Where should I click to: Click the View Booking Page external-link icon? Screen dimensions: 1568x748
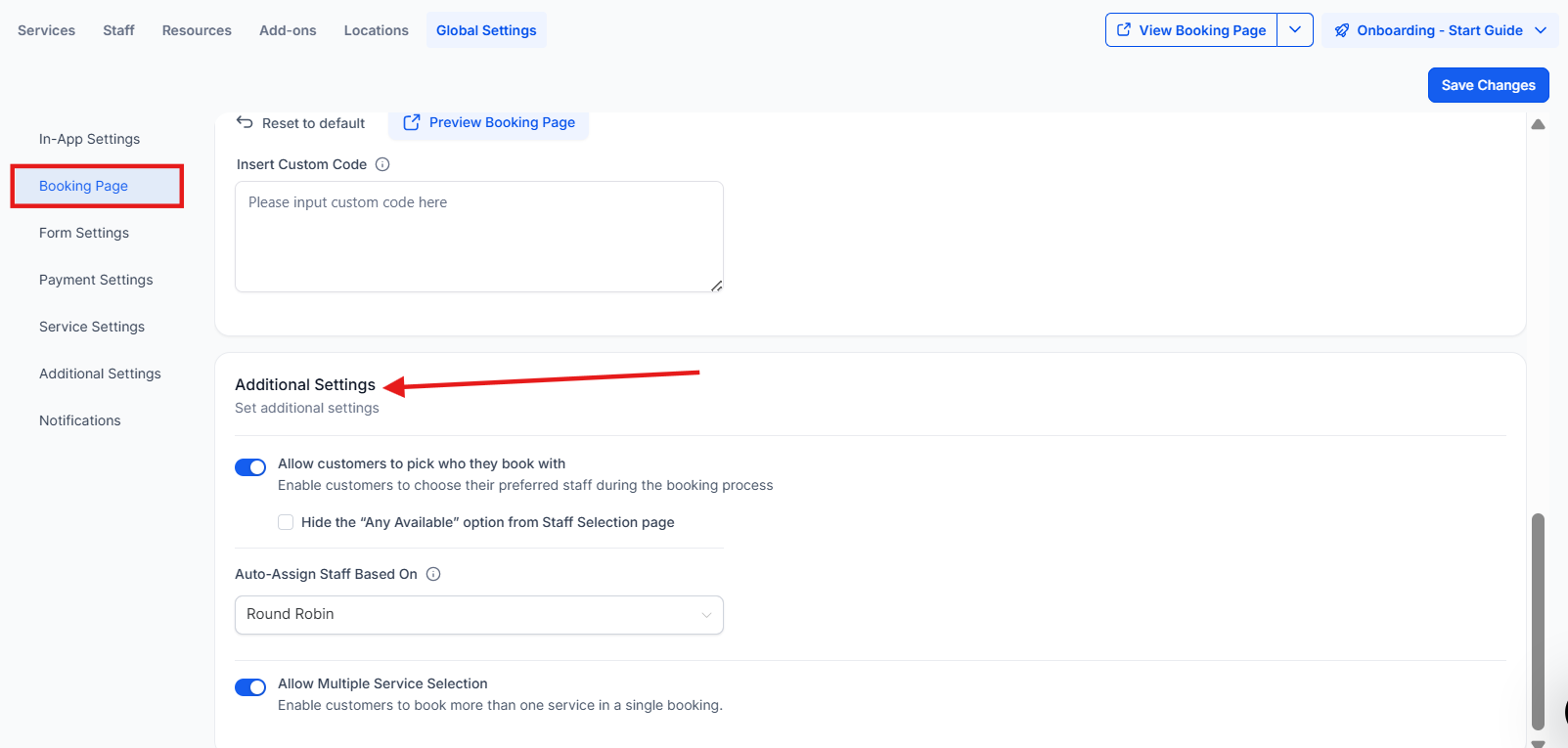[1124, 30]
